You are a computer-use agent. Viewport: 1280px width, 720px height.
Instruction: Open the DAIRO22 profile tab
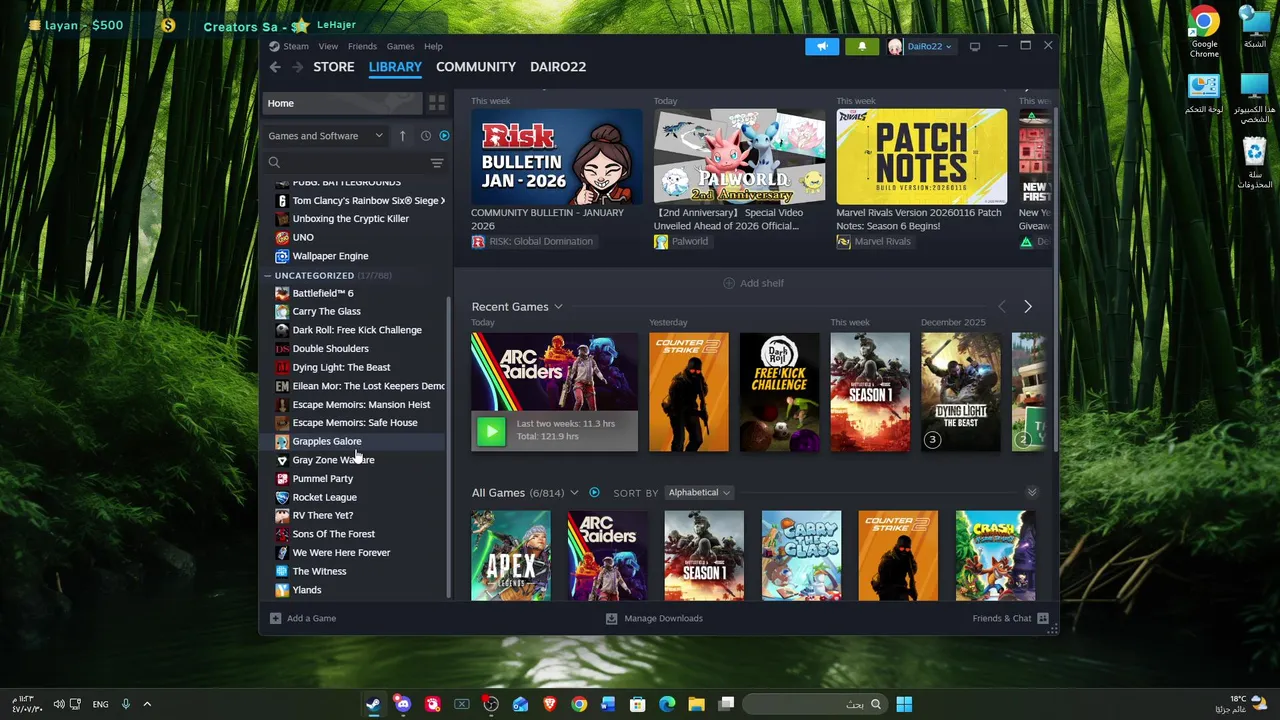(558, 67)
